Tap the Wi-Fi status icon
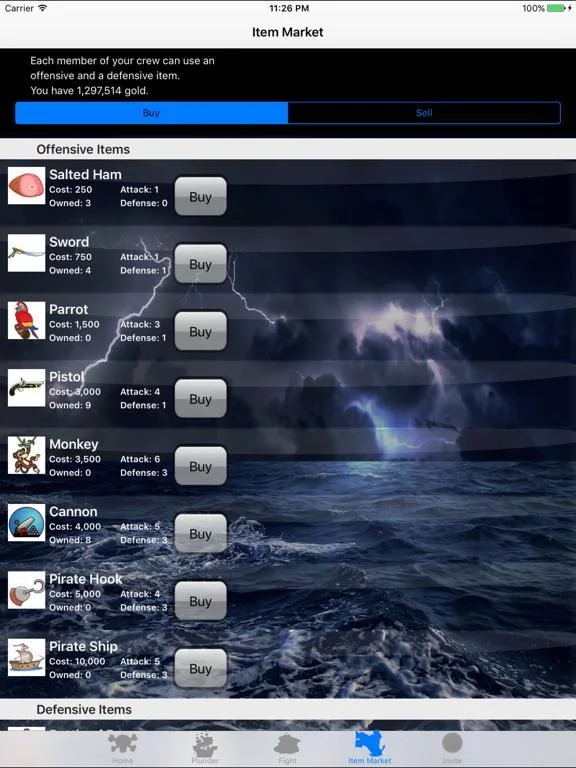Viewport: 576px width, 768px height. (43, 8)
